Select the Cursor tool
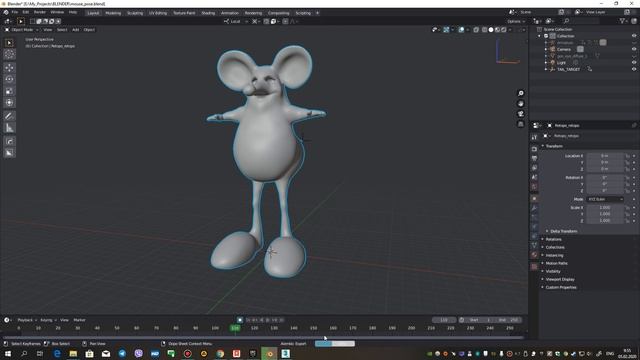Image resolution: width=640 pixels, height=360 pixels. click(x=9, y=54)
